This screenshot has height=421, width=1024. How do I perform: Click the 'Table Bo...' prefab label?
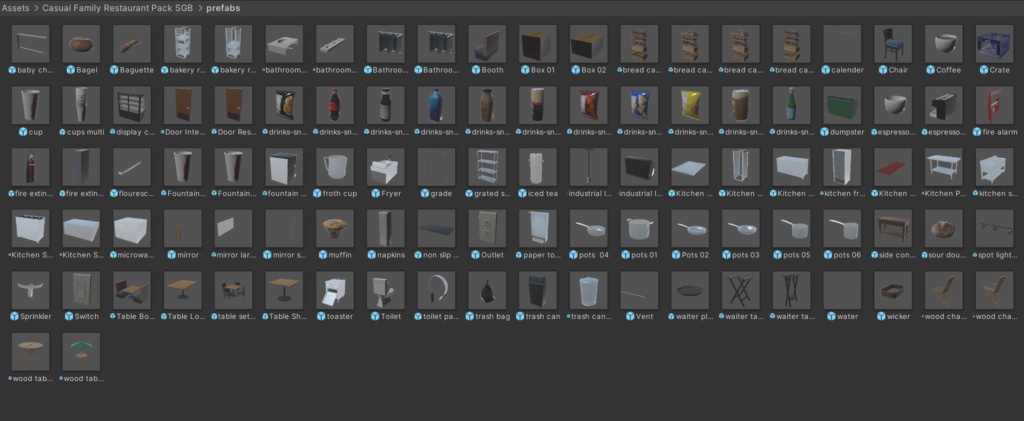pyautogui.click(x=136, y=317)
